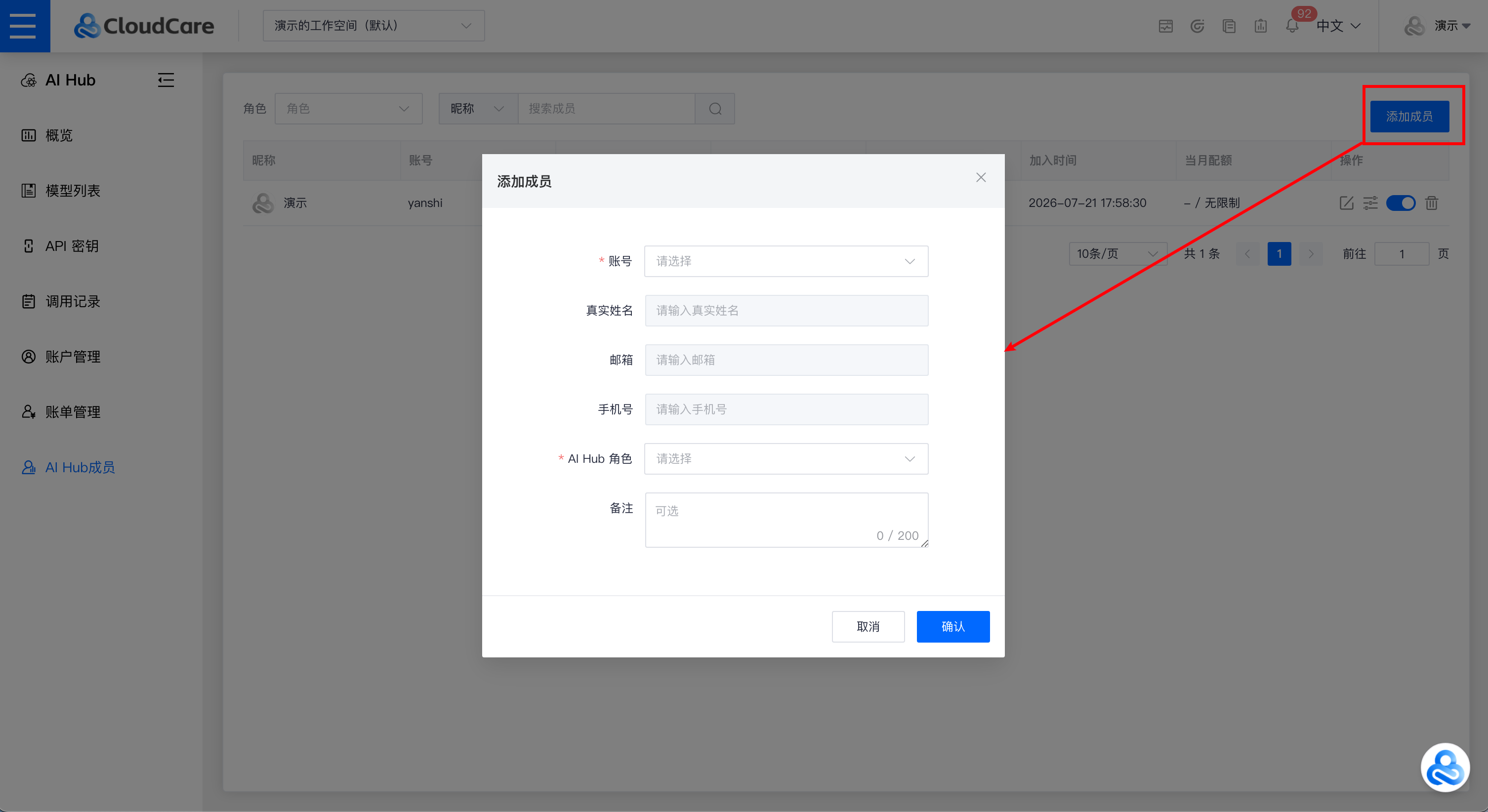Go to 模型列表 in sidebar

pos(73,191)
